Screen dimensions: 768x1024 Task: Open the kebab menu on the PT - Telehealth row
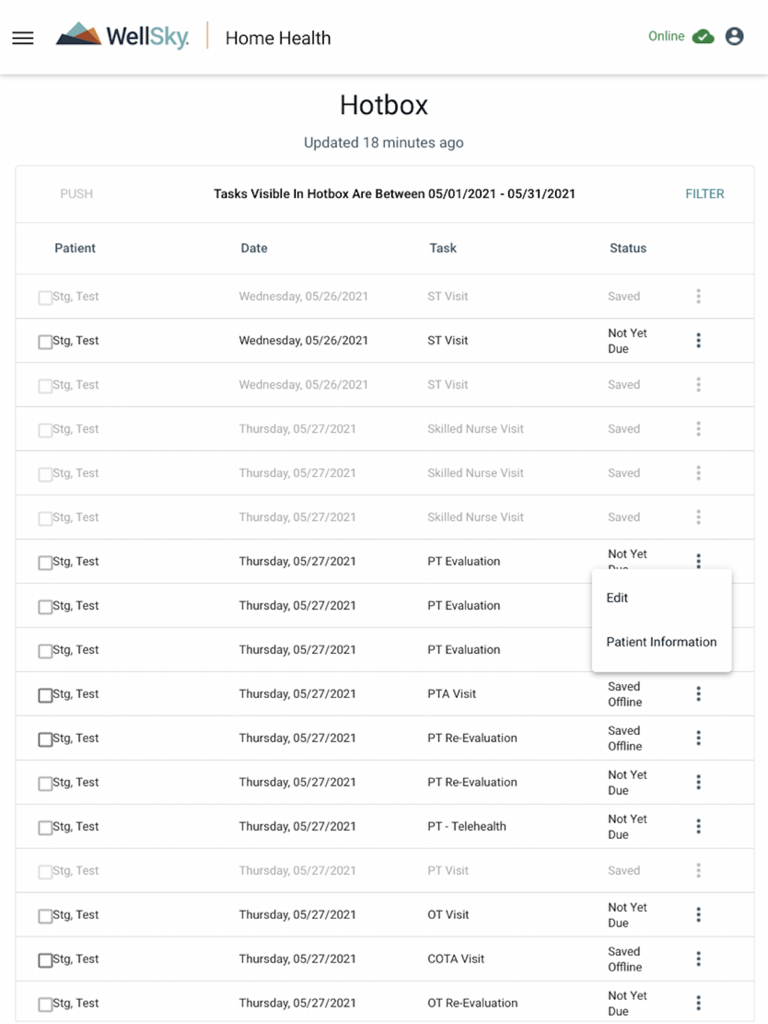point(698,826)
